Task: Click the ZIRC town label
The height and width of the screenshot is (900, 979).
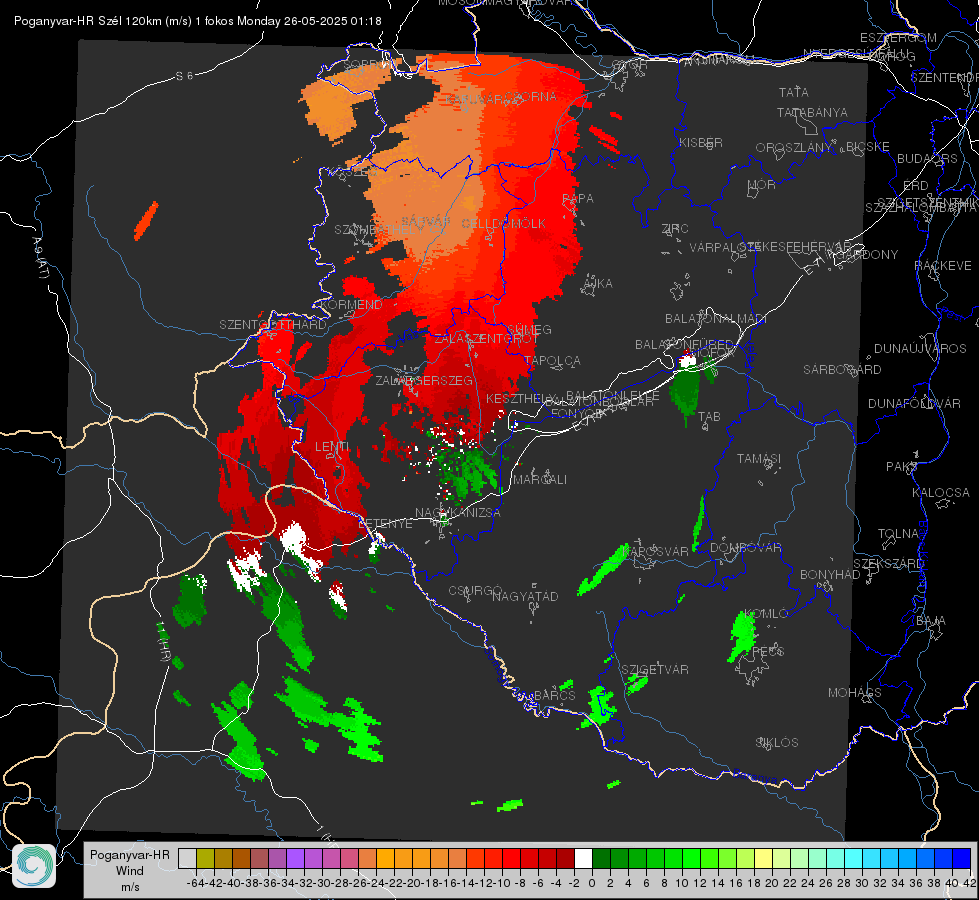Action: 675,228
